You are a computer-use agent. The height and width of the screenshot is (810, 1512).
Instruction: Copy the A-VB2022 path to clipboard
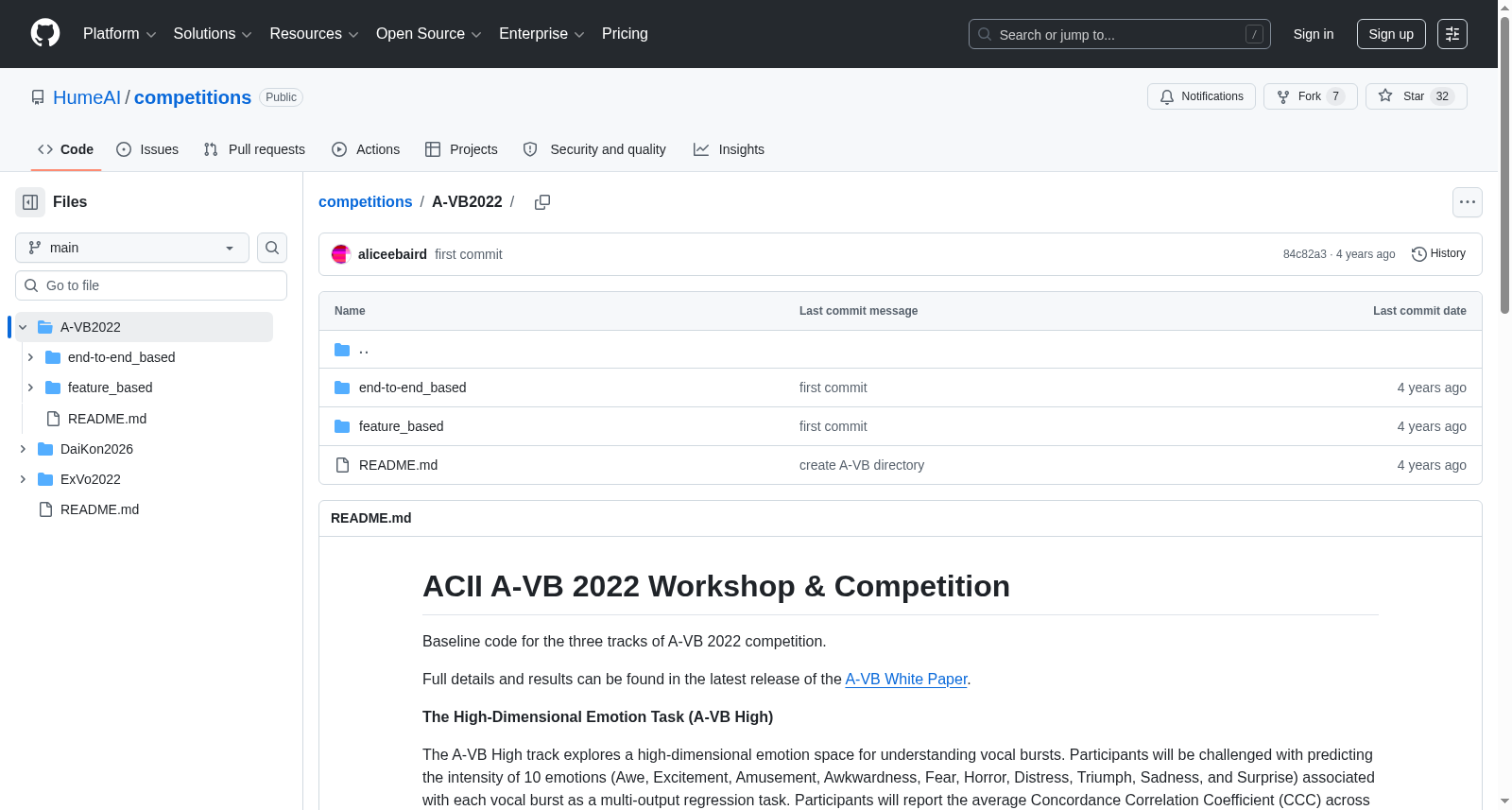click(542, 202)
